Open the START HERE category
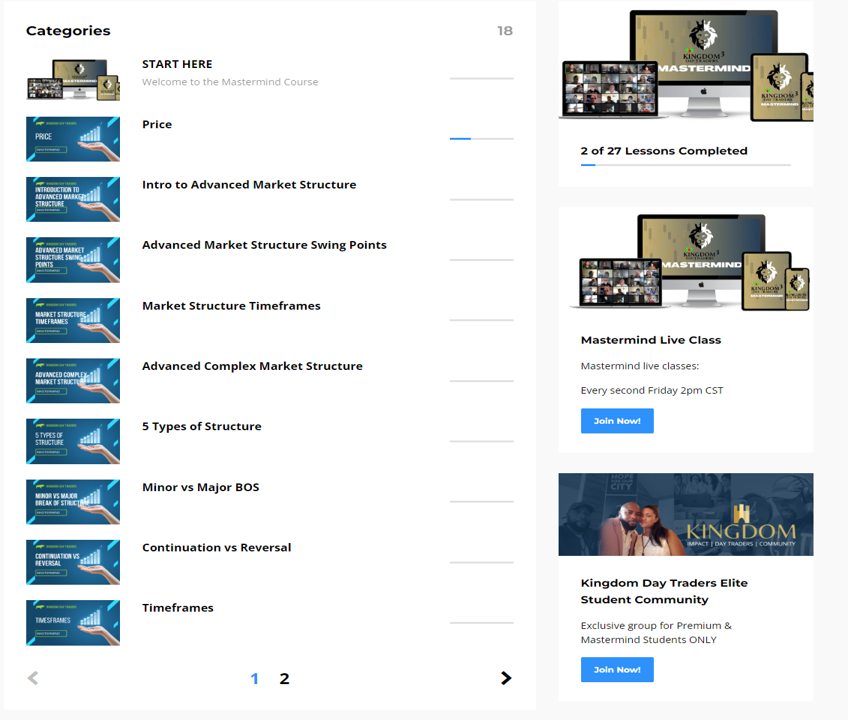 [177, 64]
